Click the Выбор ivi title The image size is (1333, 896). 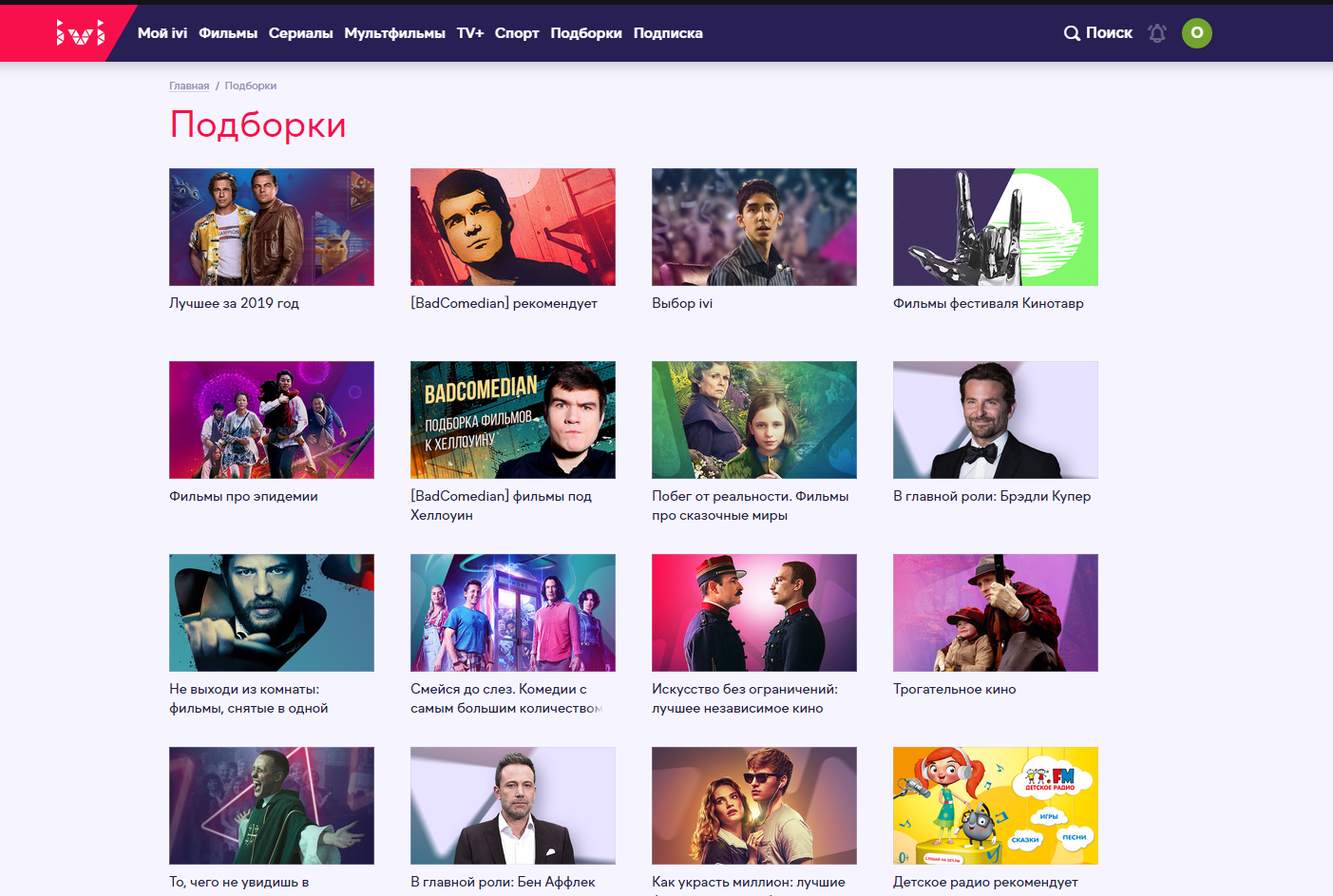coord(682,303)
